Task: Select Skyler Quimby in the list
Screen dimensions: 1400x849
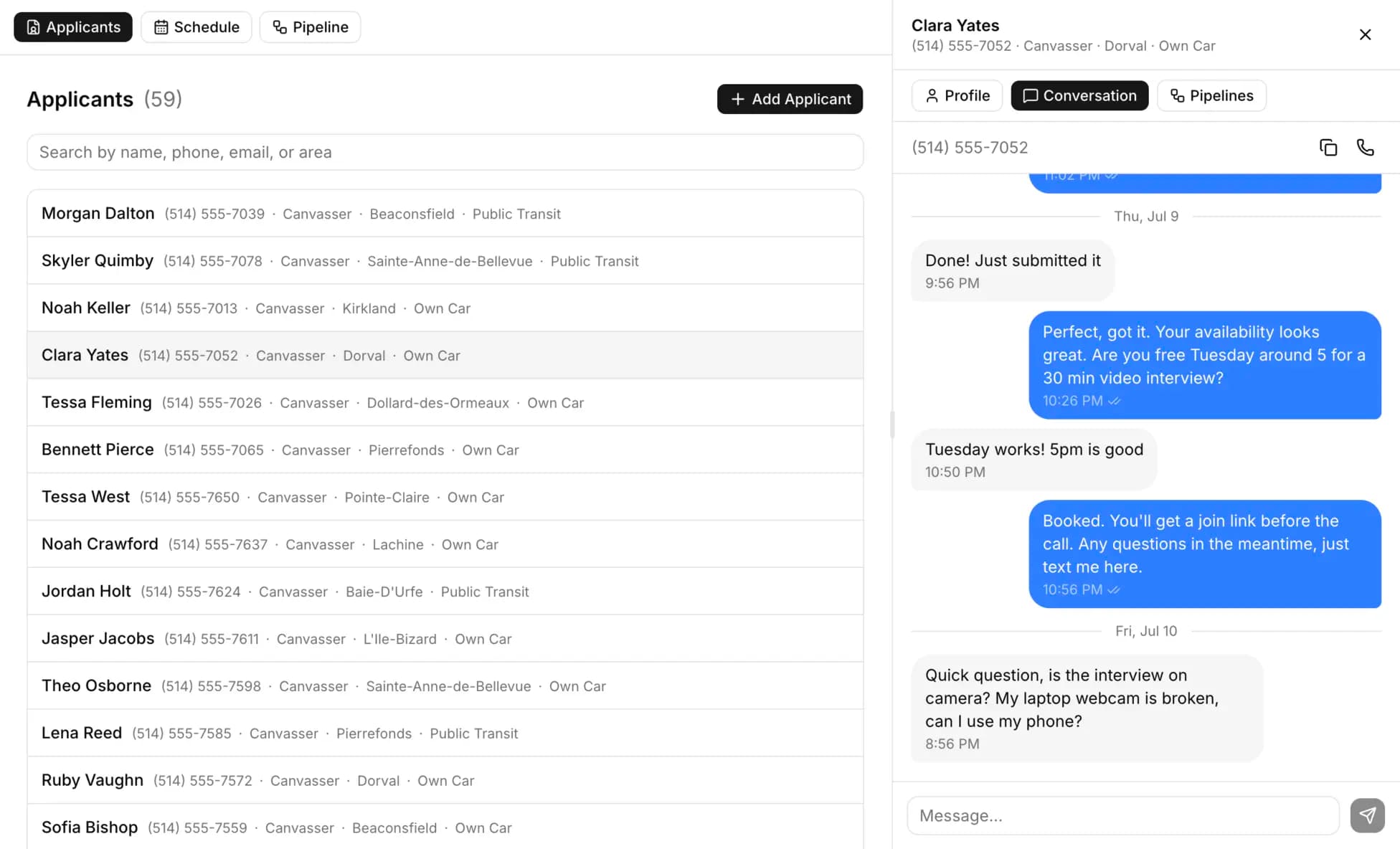Action: point(445,261)
